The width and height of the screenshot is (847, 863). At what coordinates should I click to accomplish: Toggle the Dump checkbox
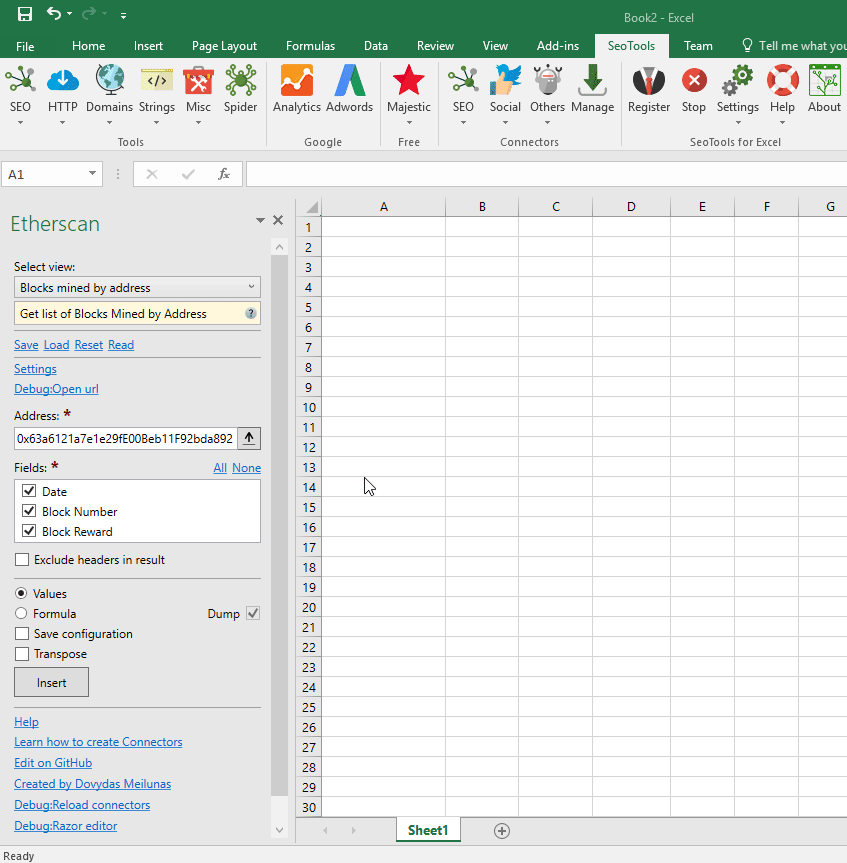click(x=253, y=613)
